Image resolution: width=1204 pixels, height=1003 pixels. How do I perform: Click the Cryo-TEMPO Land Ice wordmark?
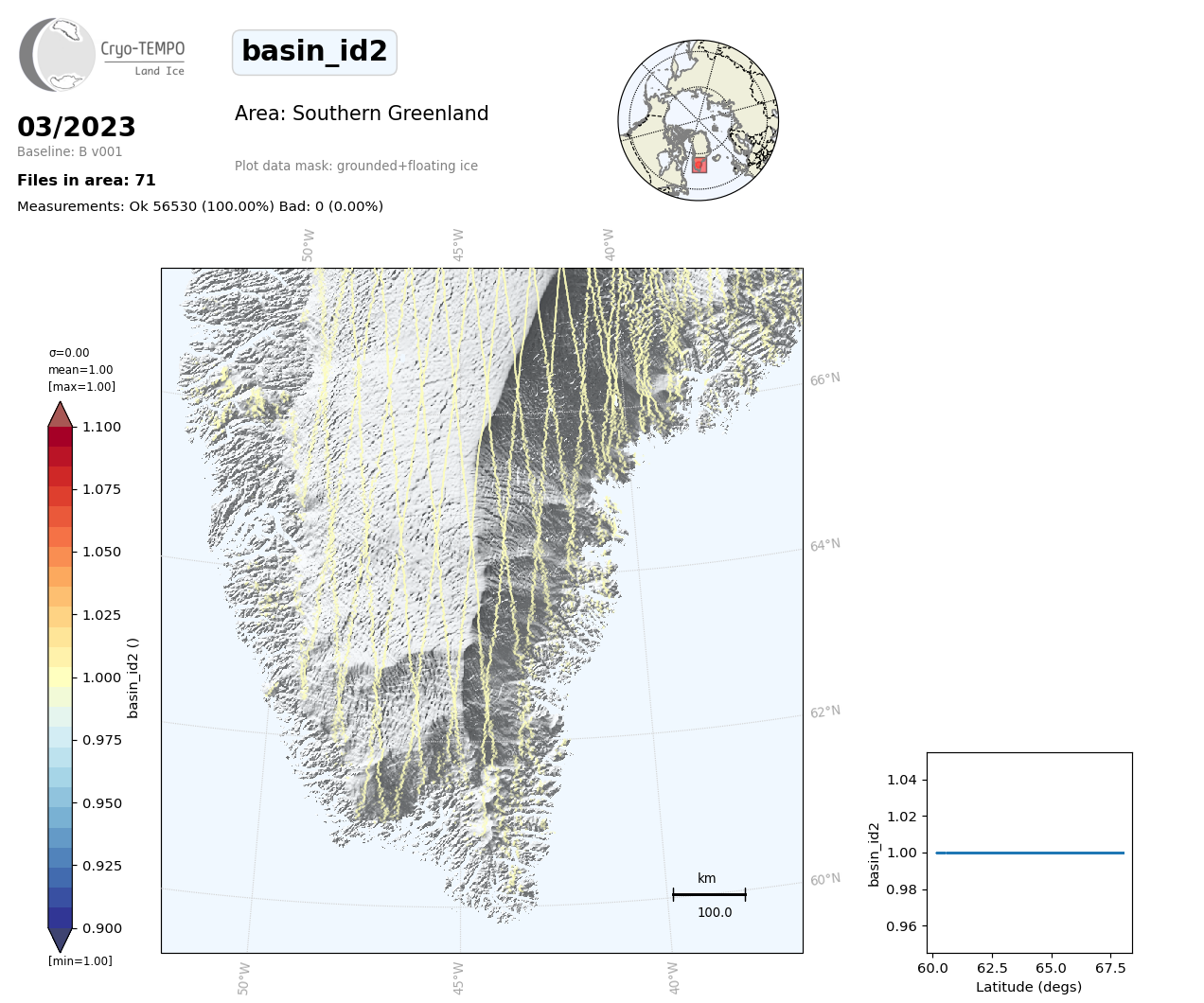pos(143,57)
